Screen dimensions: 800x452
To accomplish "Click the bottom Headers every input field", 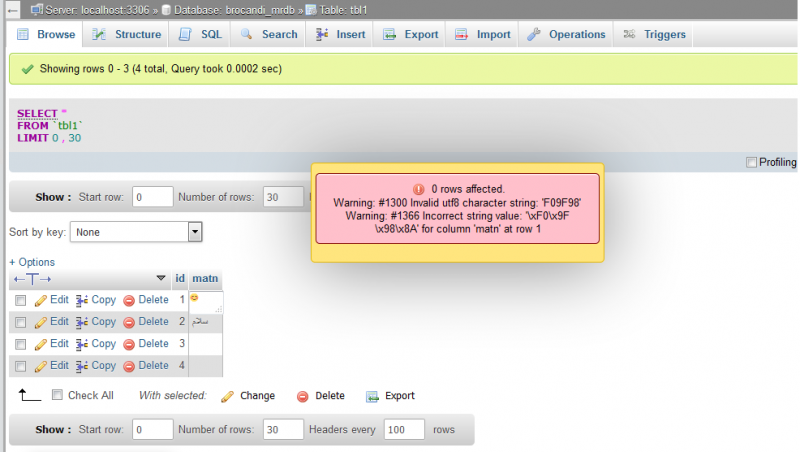I will [404, 429].
